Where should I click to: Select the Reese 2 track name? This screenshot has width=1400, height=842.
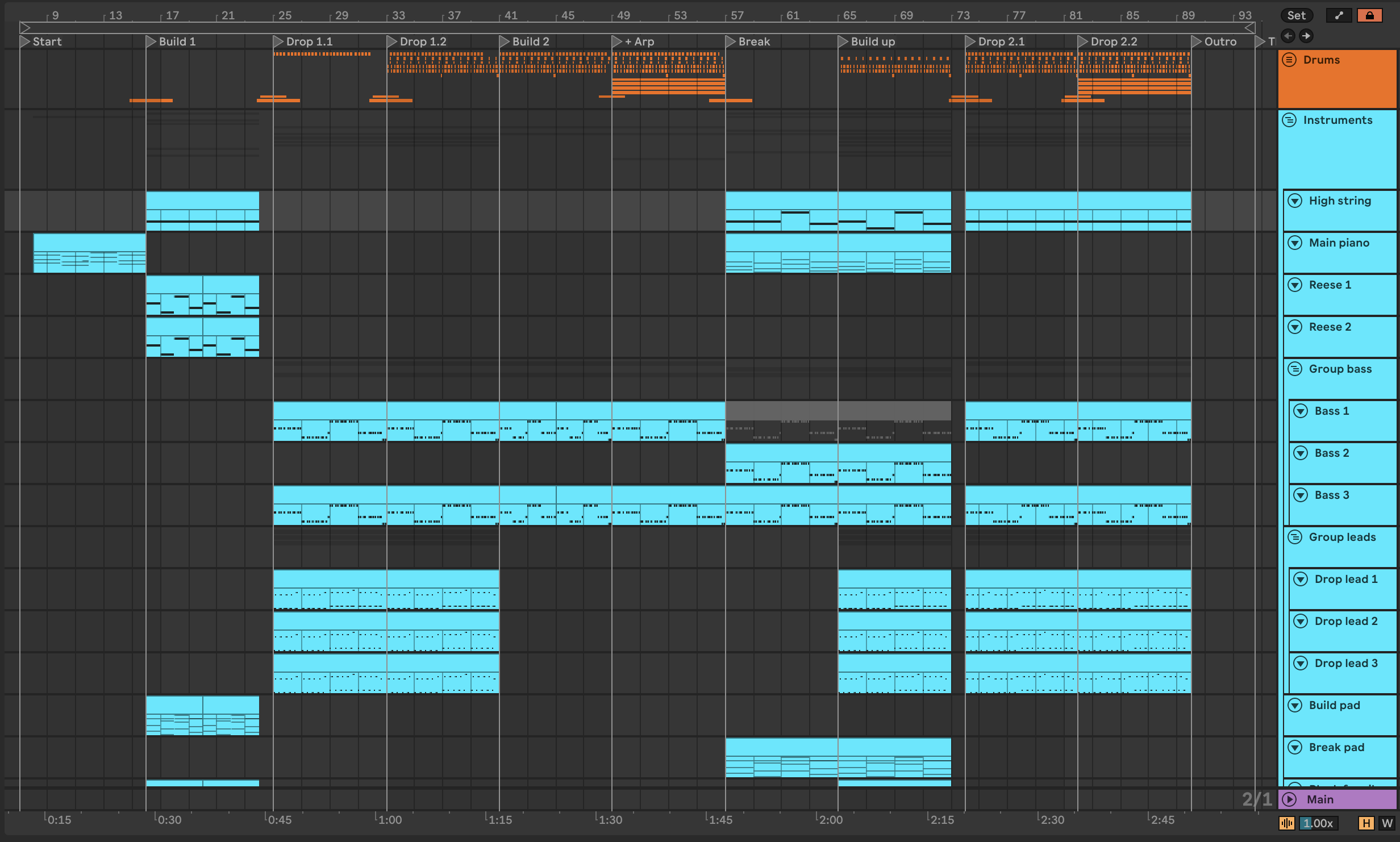click(x=1330, y=327)
